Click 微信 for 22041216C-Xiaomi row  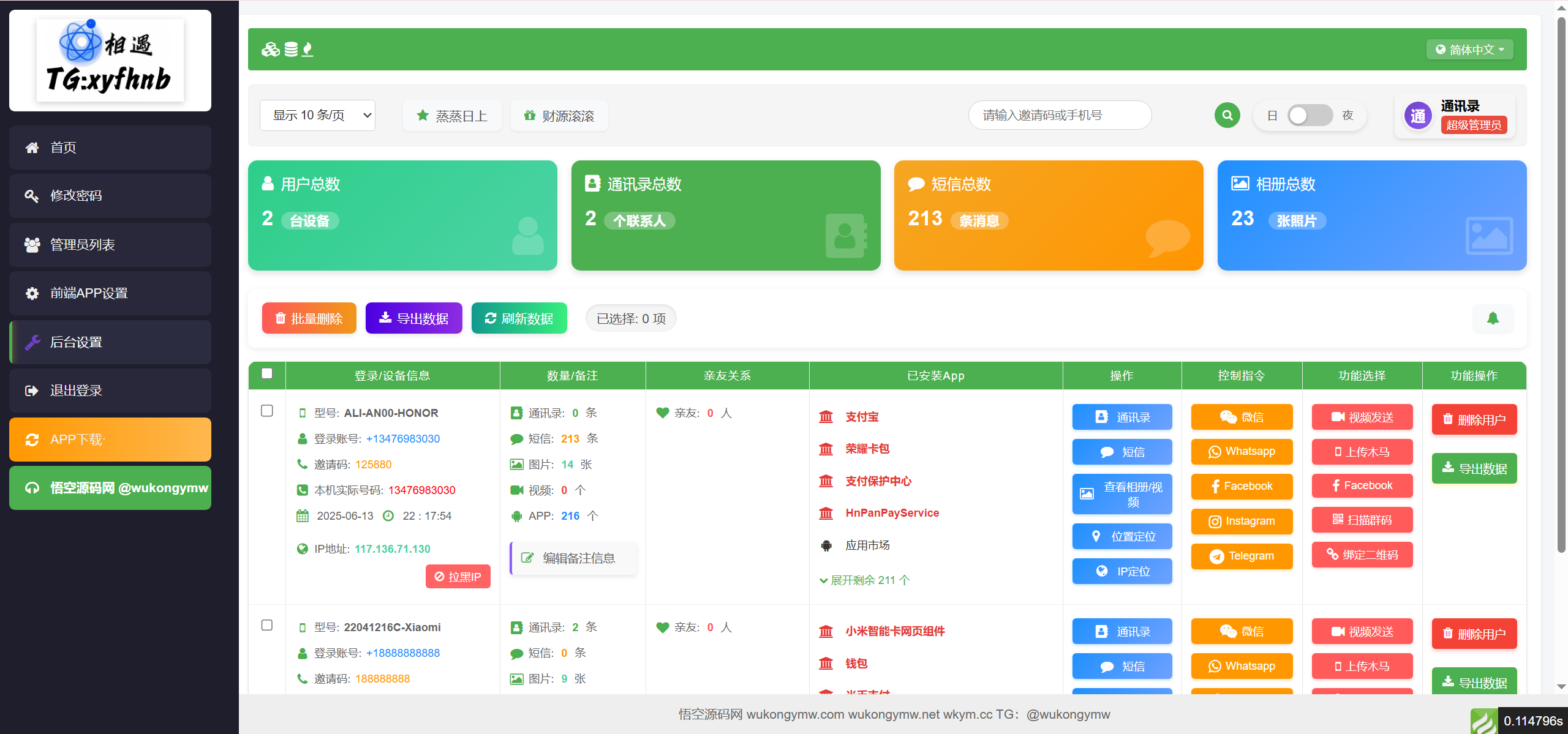[x=1242, y=631]
